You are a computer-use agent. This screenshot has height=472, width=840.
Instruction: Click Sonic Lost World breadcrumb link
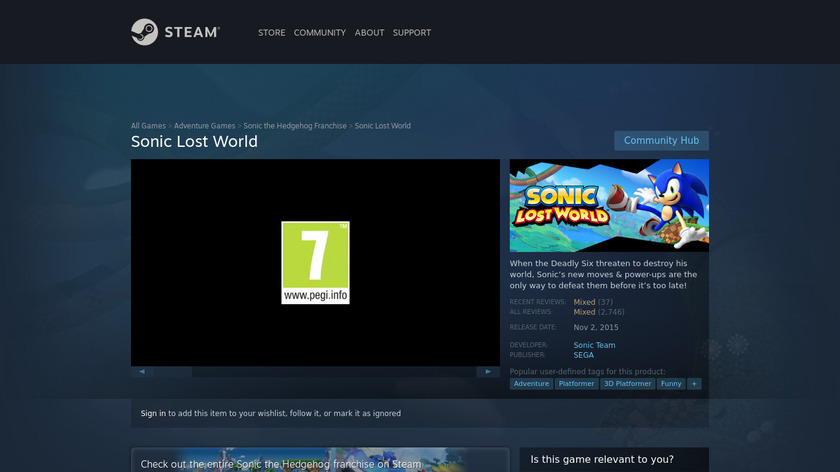pyautogui.click(x=382, y=126)
